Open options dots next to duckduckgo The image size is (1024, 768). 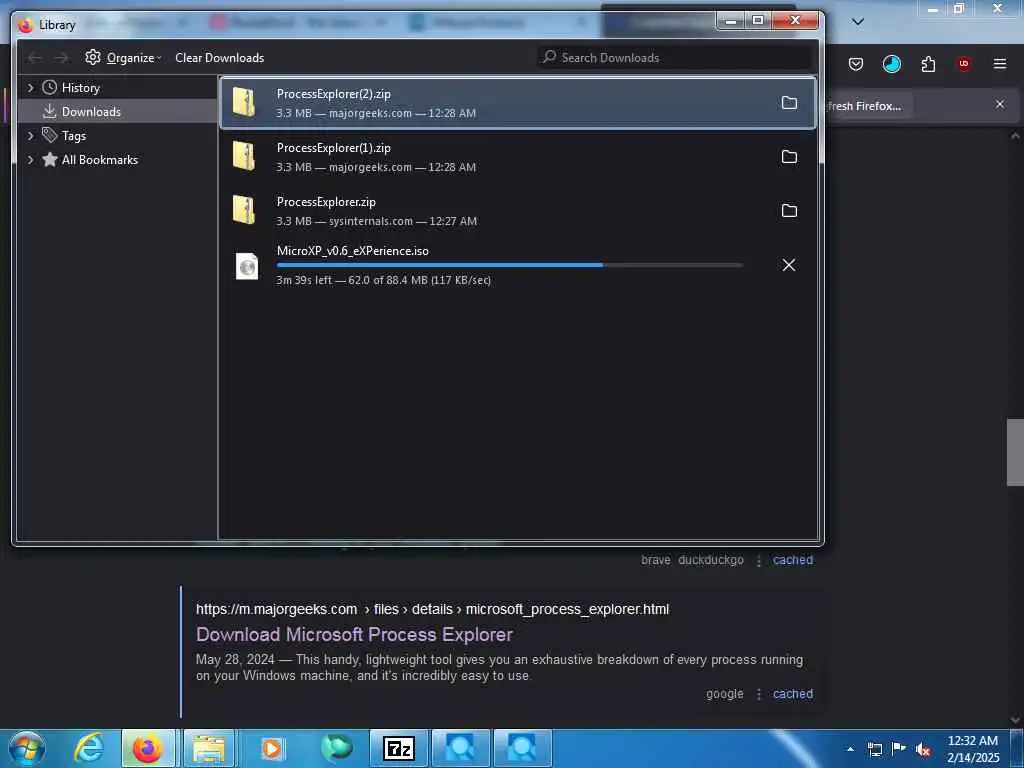[x=758, y=560]
